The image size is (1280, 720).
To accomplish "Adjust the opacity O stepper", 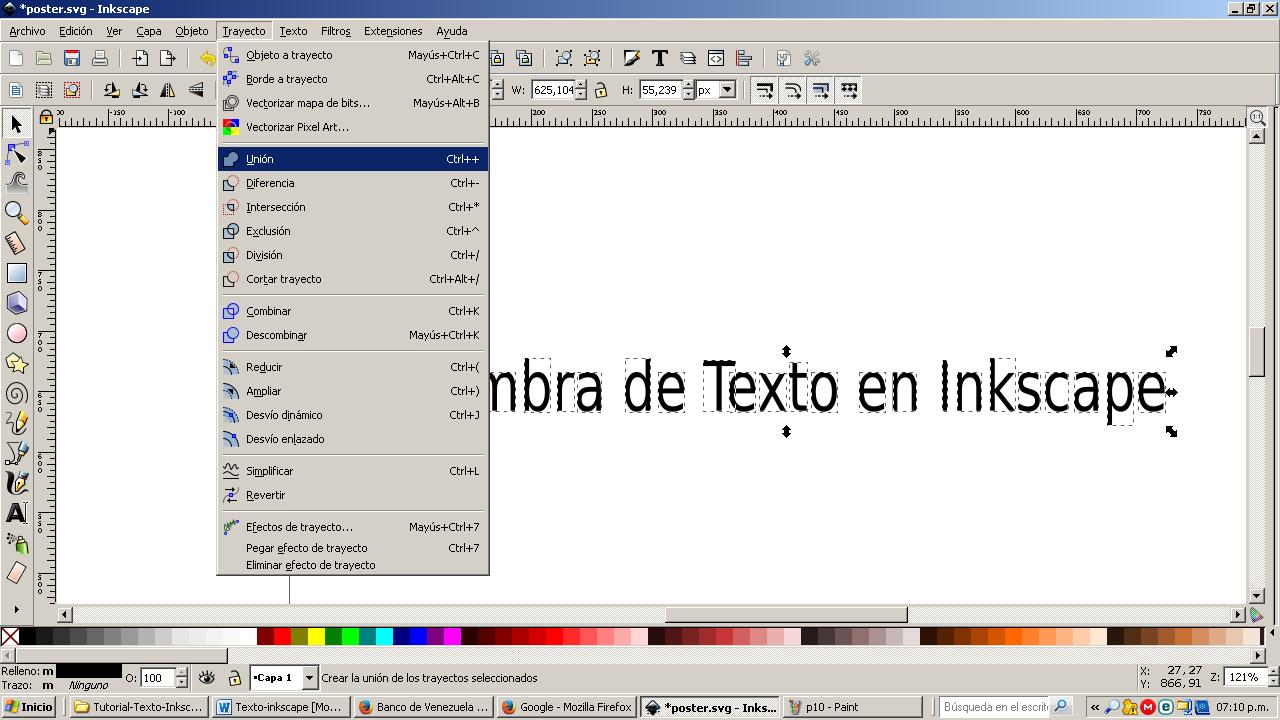I will (181, 678).
